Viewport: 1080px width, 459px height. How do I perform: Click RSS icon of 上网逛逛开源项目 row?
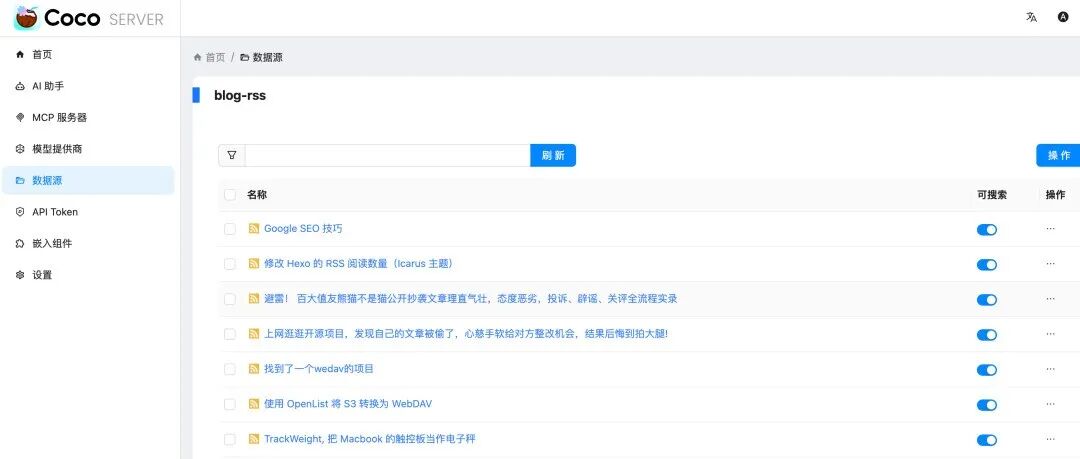[x=253, y=334]
